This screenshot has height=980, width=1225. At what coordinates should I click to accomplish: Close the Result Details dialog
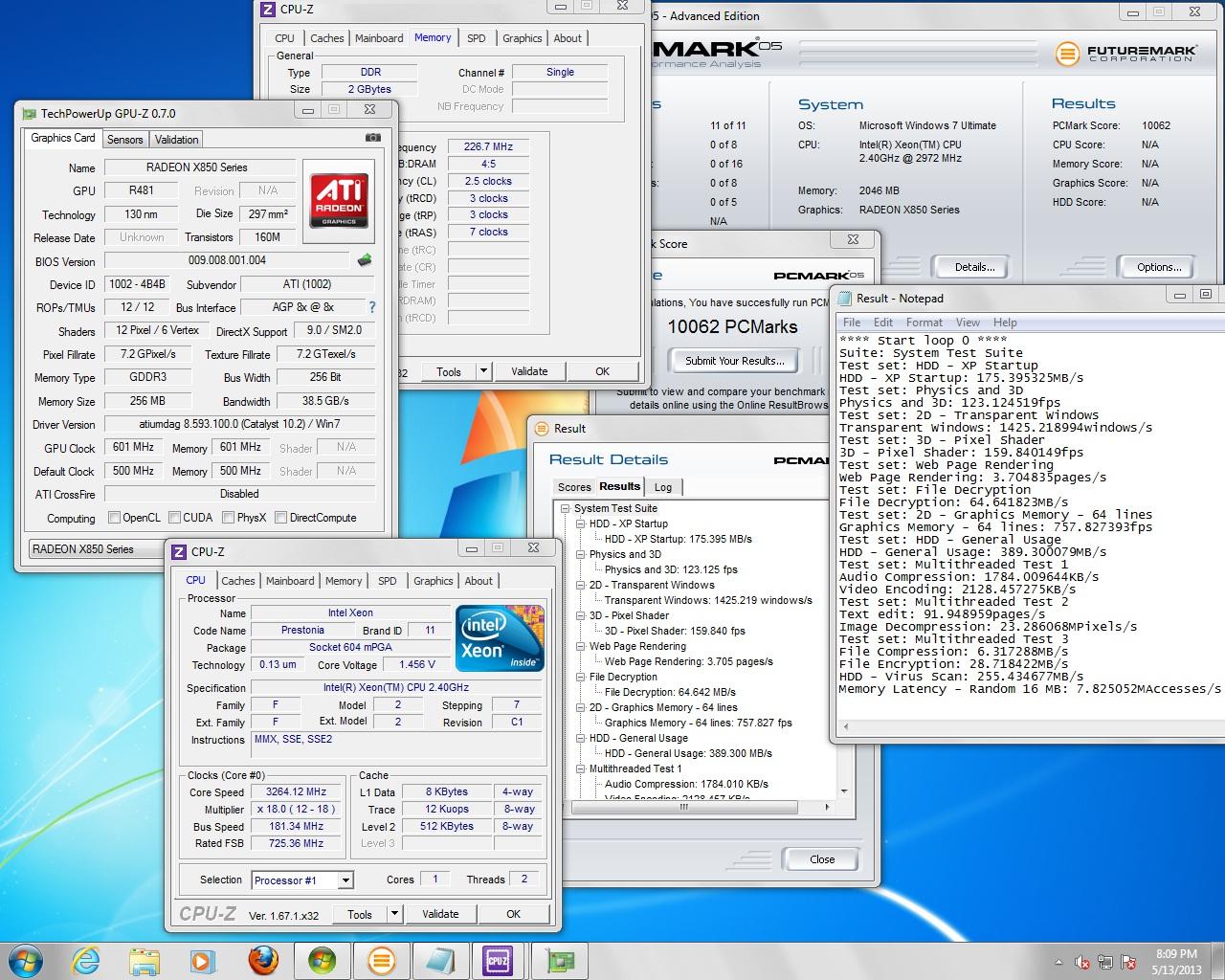pos(822,859)
